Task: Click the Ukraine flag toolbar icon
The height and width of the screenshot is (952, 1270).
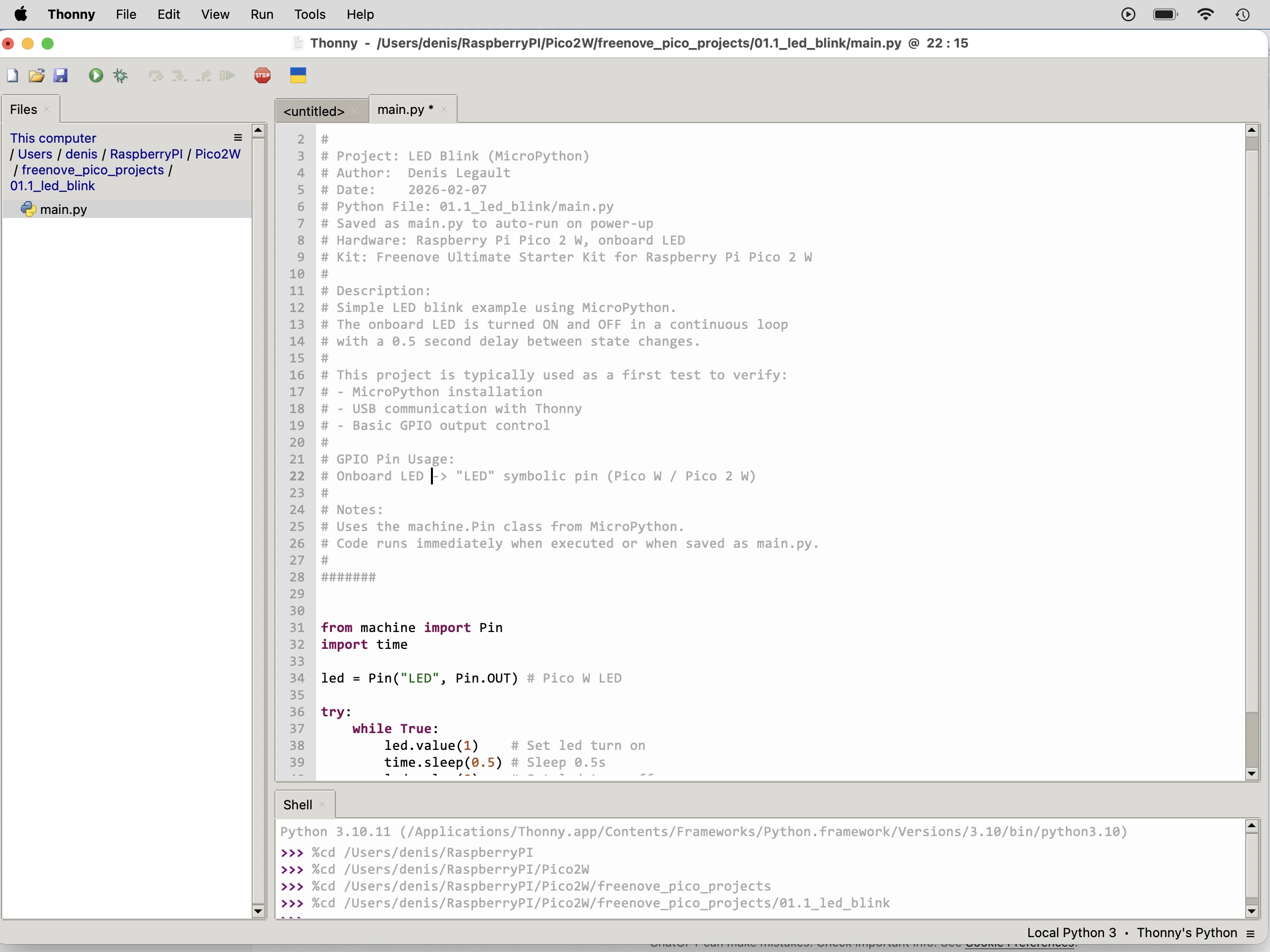Action: (298, 75)
